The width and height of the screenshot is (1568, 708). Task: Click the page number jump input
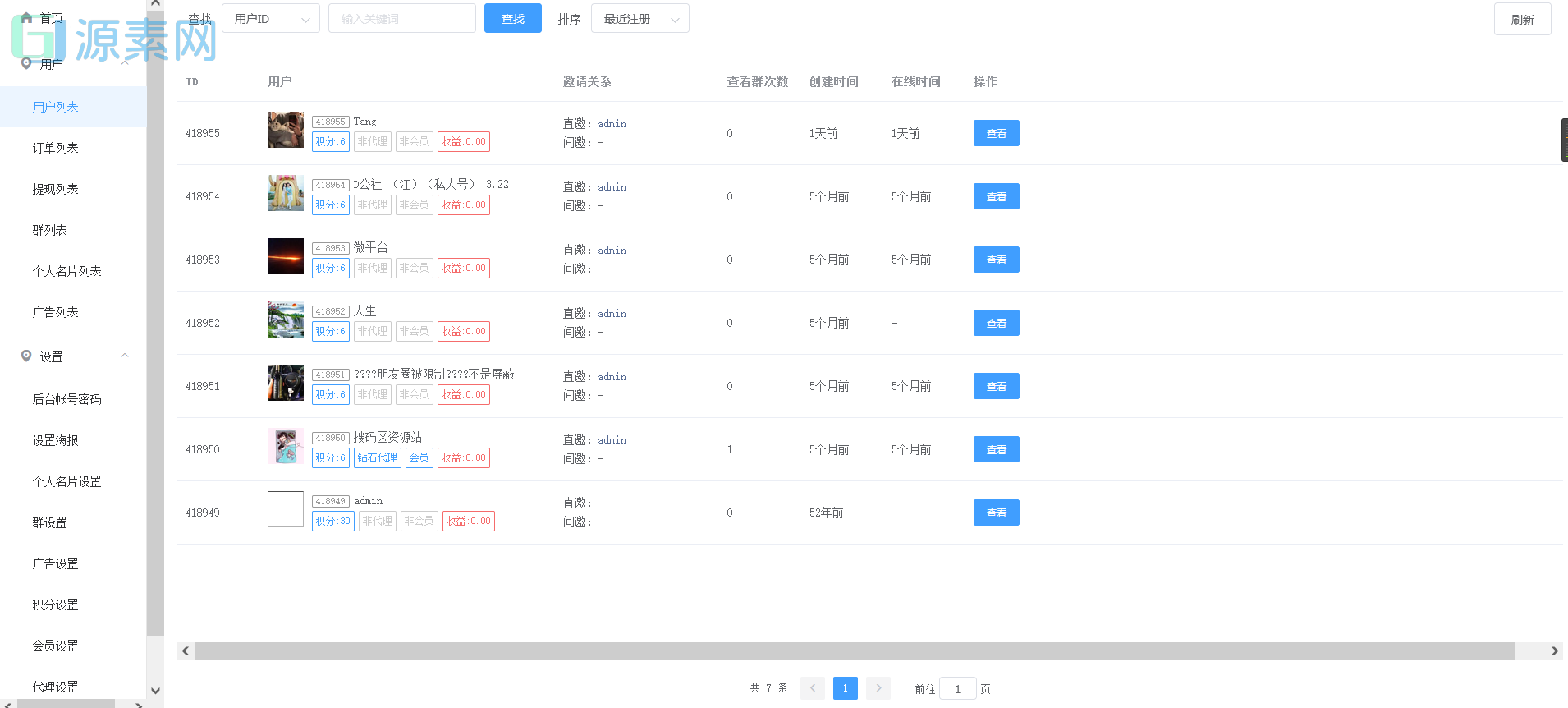point(957,688)
